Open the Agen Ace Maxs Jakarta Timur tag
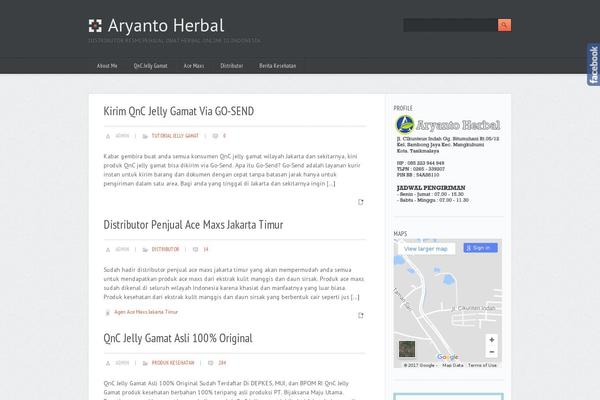 tap(146, 312)
